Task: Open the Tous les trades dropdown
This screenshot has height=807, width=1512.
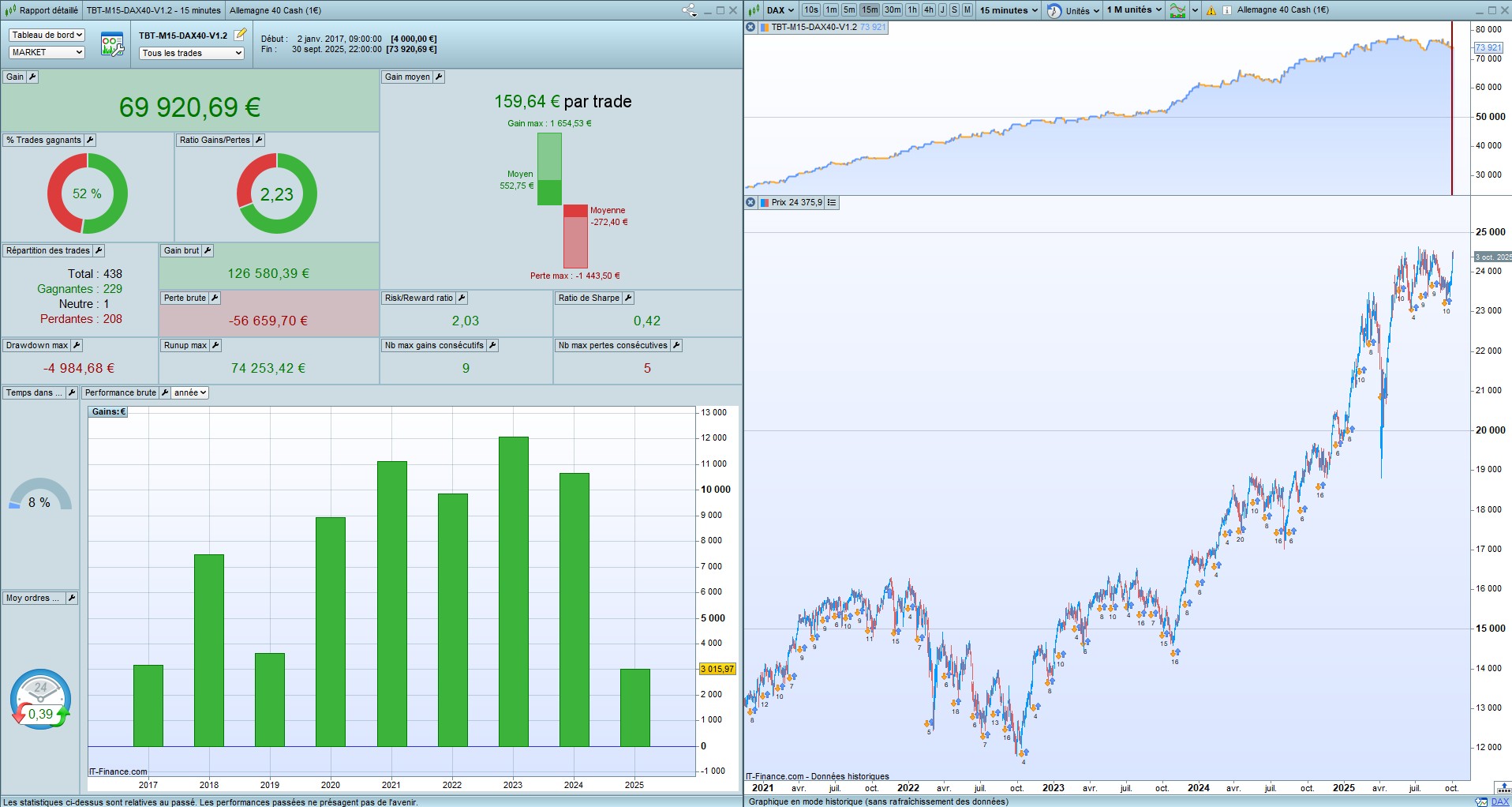Action: click(x=192, y=53)
